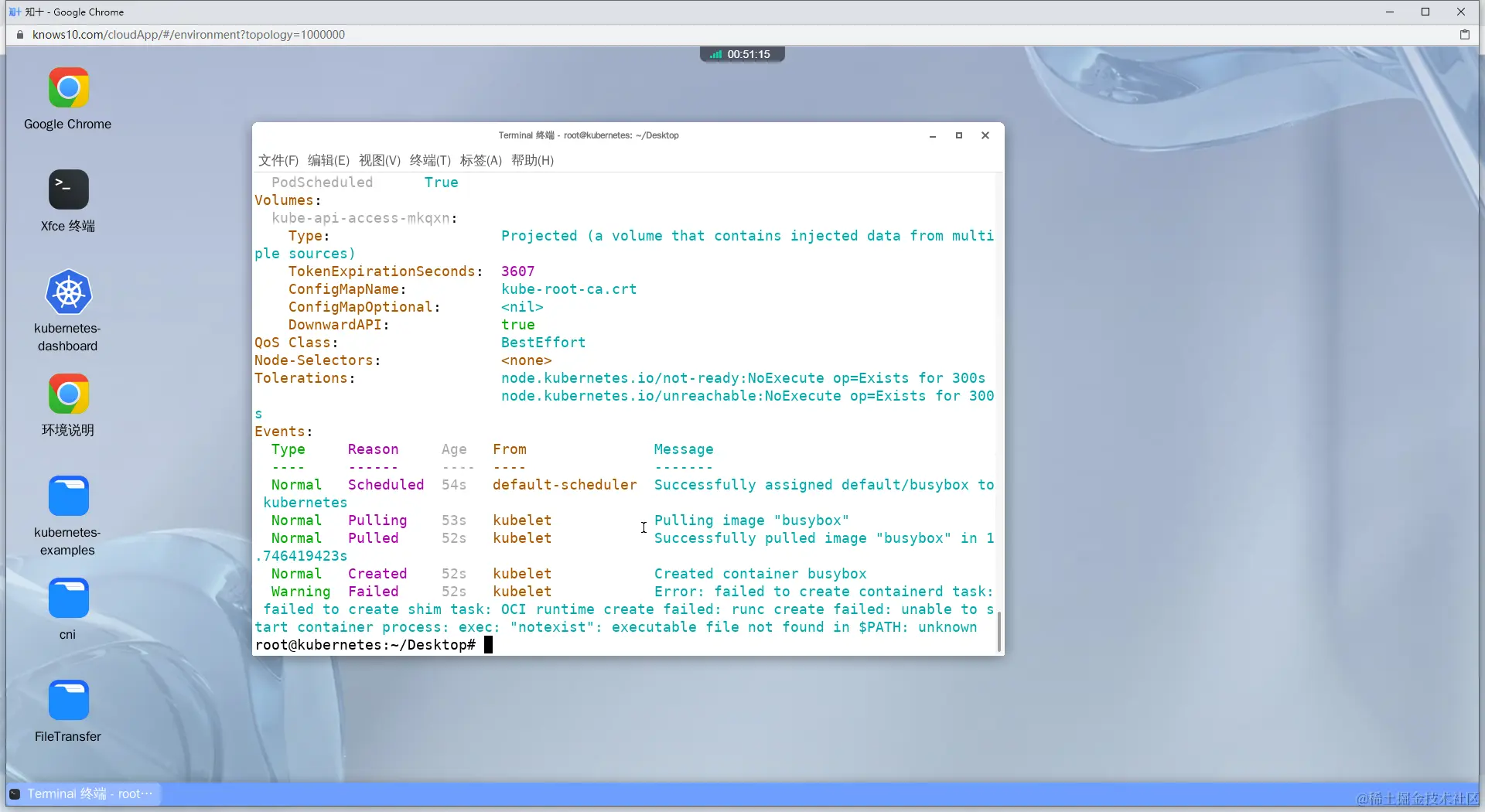Click the 'TokenExpirationSeconds:' label
The height and width of the screenshot is (812, 1485).
click(x=386, y=271)
